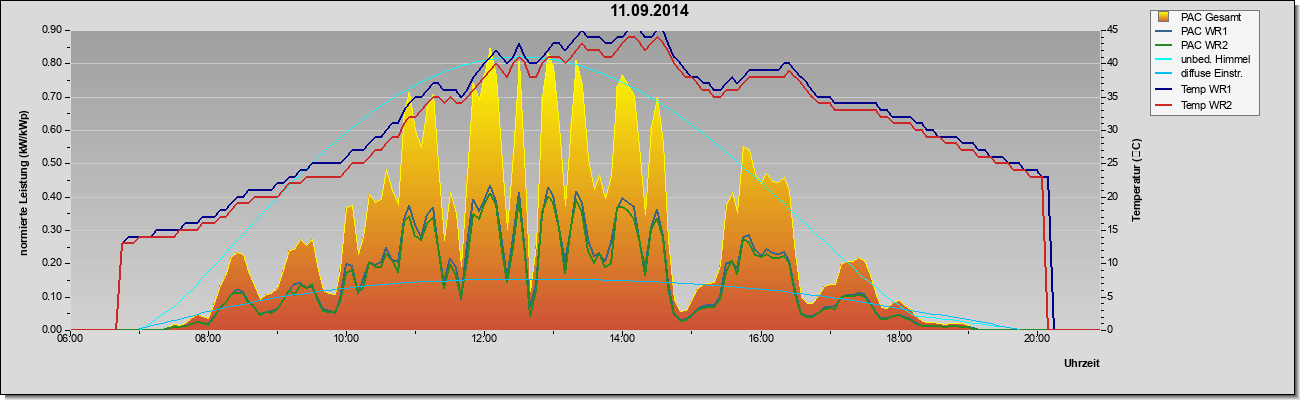Click the 12:00 time axis label

click(x=484, y=338)
